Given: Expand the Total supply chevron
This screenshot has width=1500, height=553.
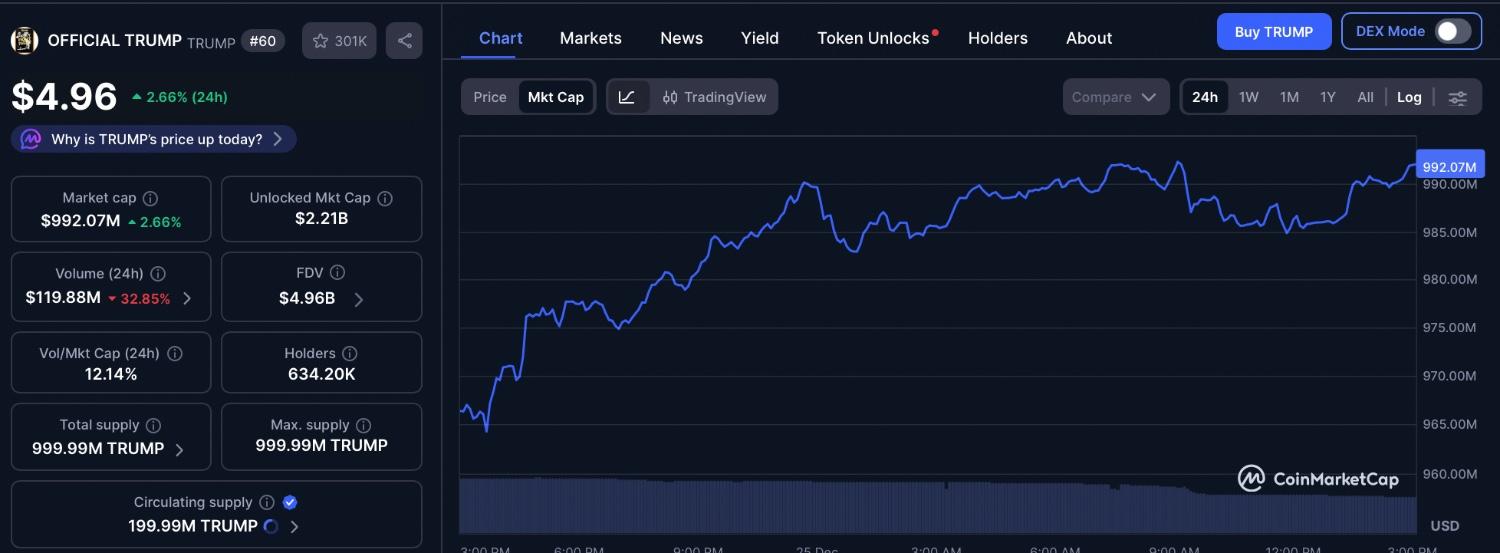Looking at the screenshot, I should 180,449.
